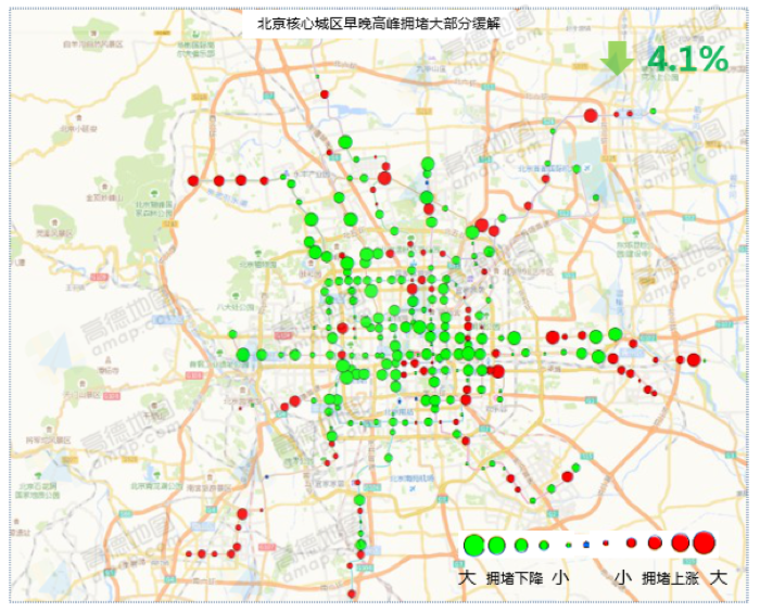The height and width of the screenshot is (613, 760).
Task: Click the smallest green legend circle
Action: point(568,545)
